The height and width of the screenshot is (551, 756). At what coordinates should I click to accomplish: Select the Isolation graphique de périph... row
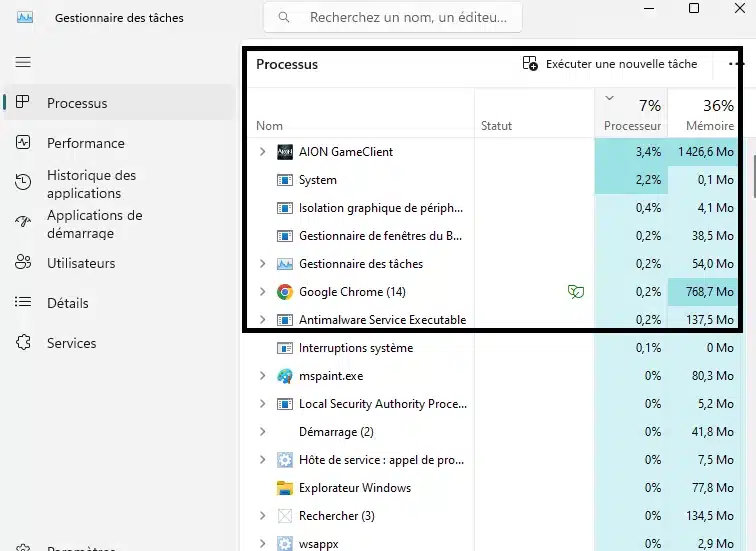[492, 208]
